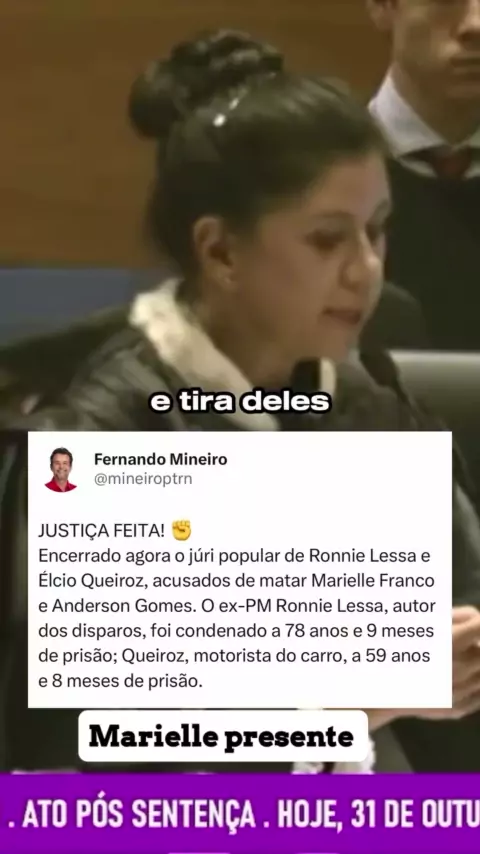Screen dimensions: 480x854
Task: Click the 'JUSTIÇA FEITA!' heading text
Action: click(x=102, y=530)
